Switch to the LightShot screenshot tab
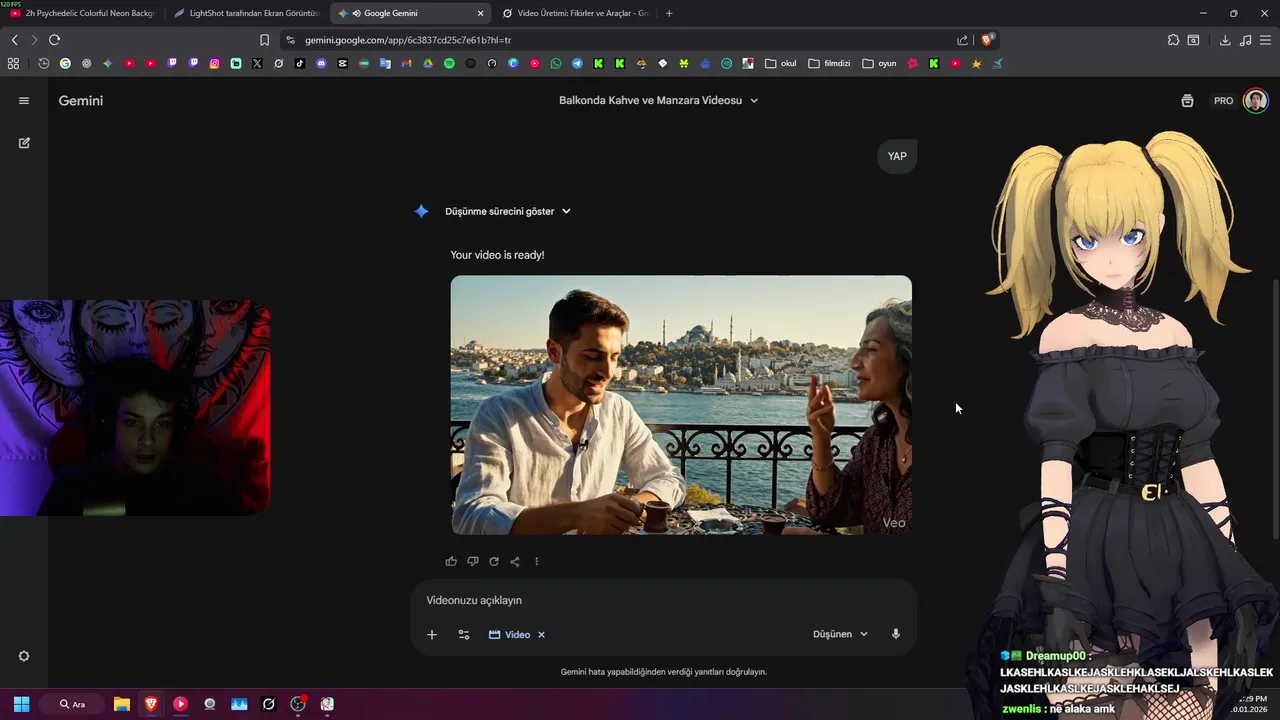Image resolution: width=1280 pixels, height=720 pixels. (246, 13)
